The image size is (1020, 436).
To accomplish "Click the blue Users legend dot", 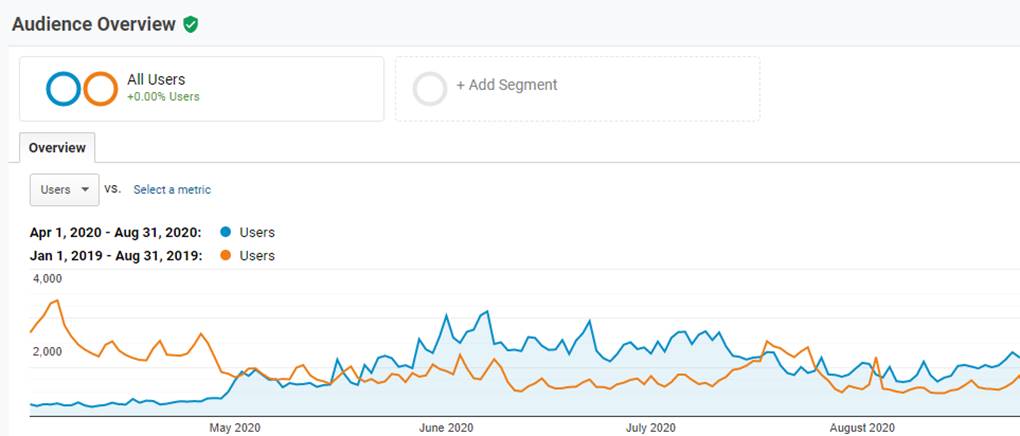I will click(x=223, y=233).
